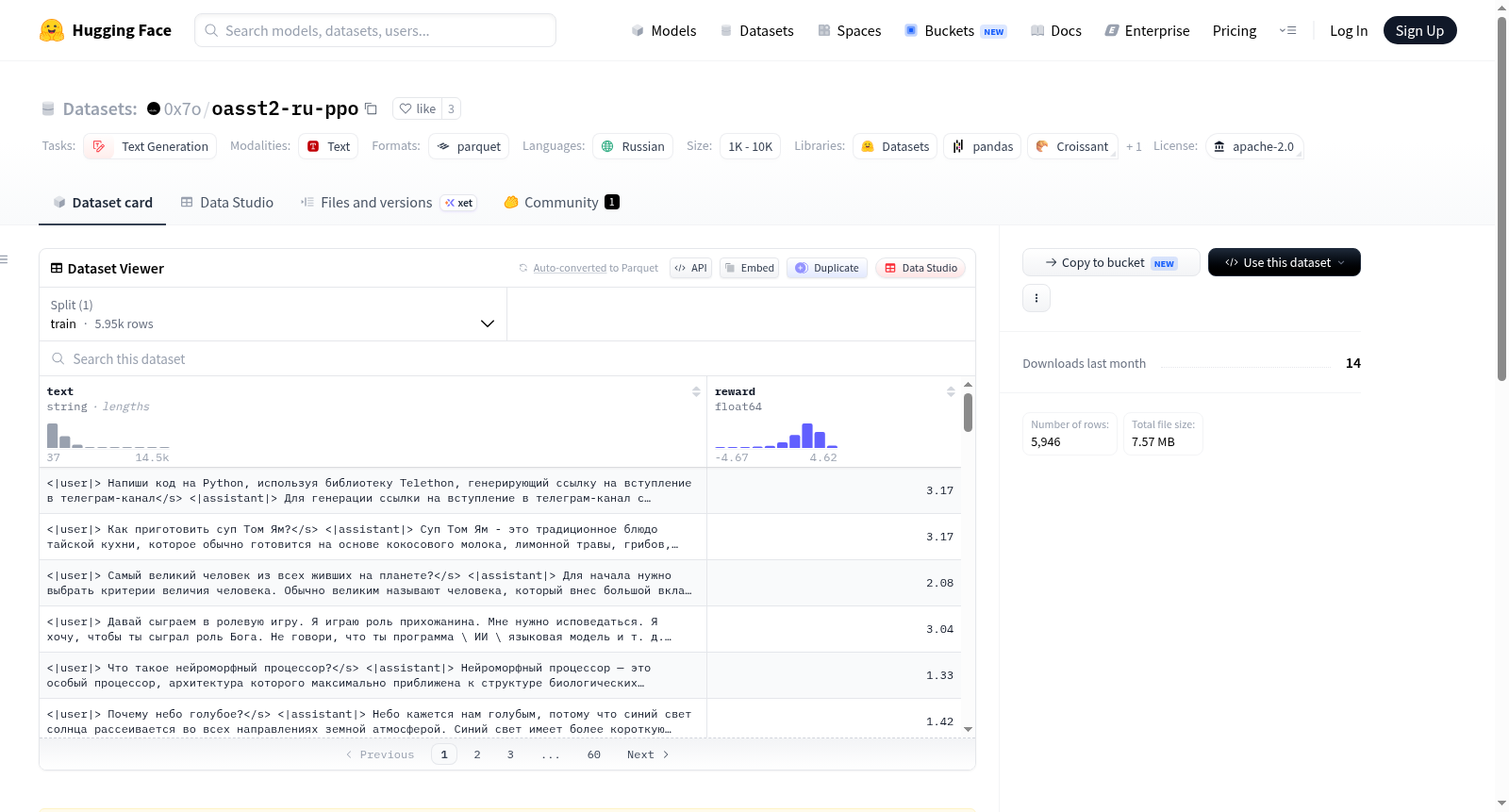Go to page 2 of viewer
Image resolution: width=1509 pixels, height=812 pixels.
click(x=477, y=754)
